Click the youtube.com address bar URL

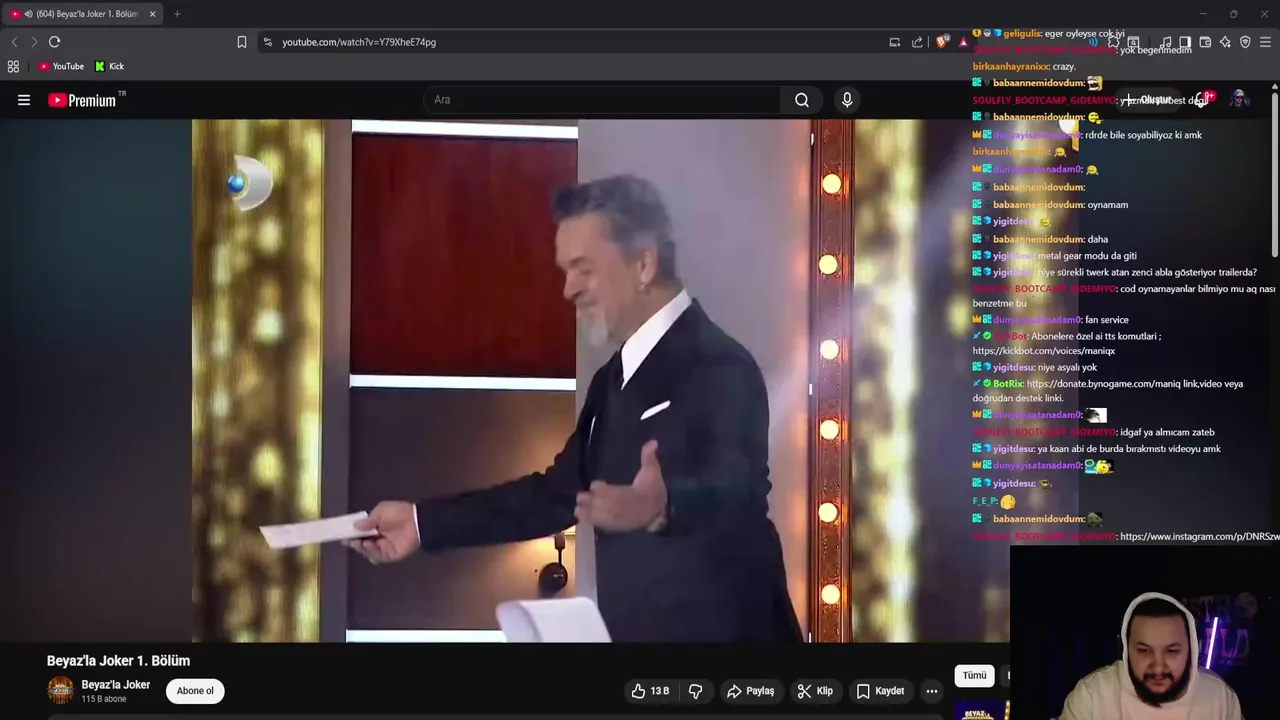359,42
